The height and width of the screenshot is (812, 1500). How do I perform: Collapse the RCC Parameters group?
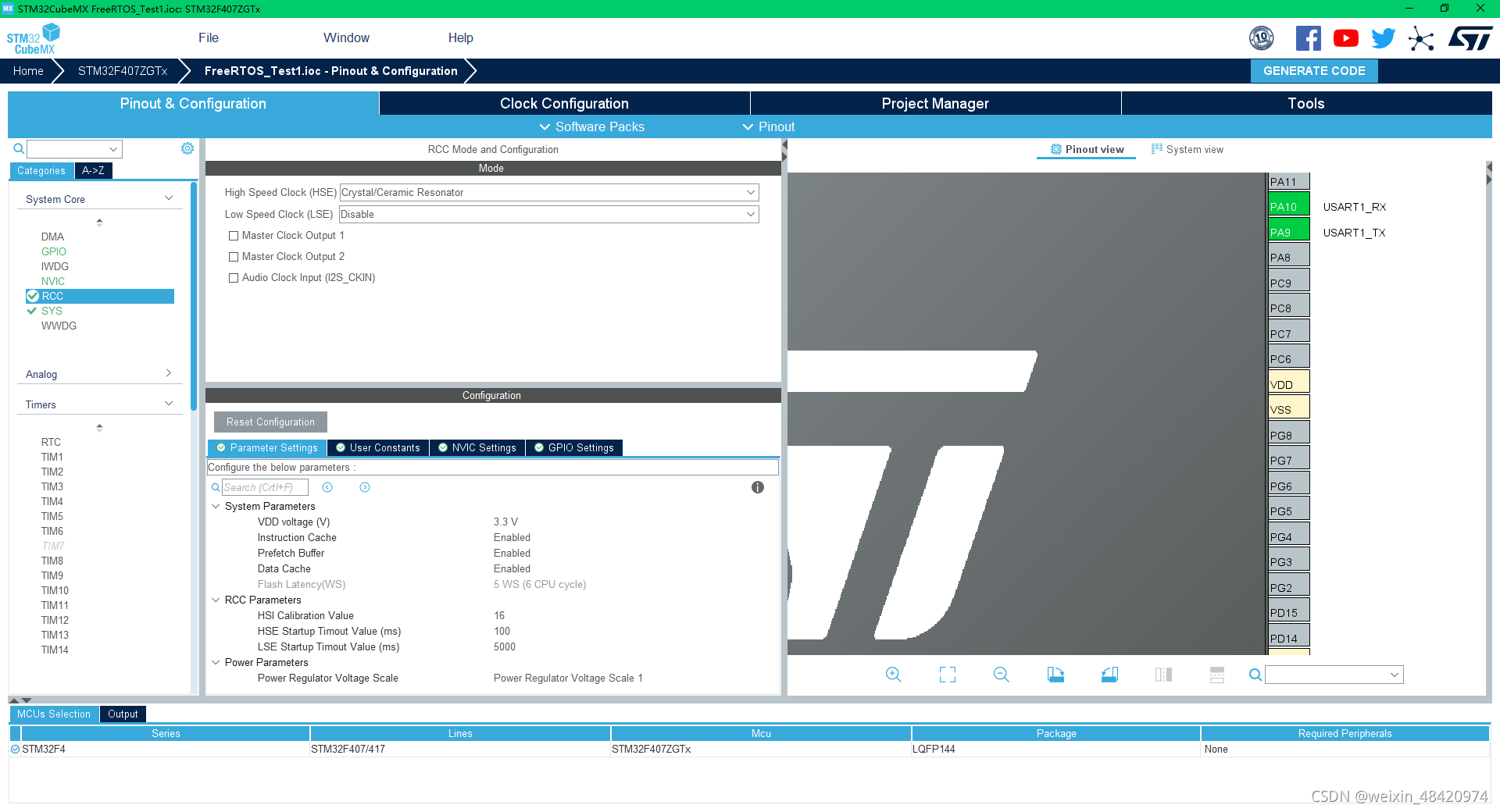tap(216, 600)
